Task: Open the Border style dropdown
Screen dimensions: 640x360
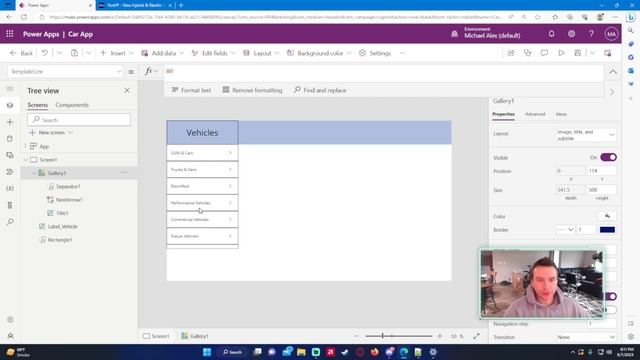Action: pyautogui.click(x=565, y=230)
